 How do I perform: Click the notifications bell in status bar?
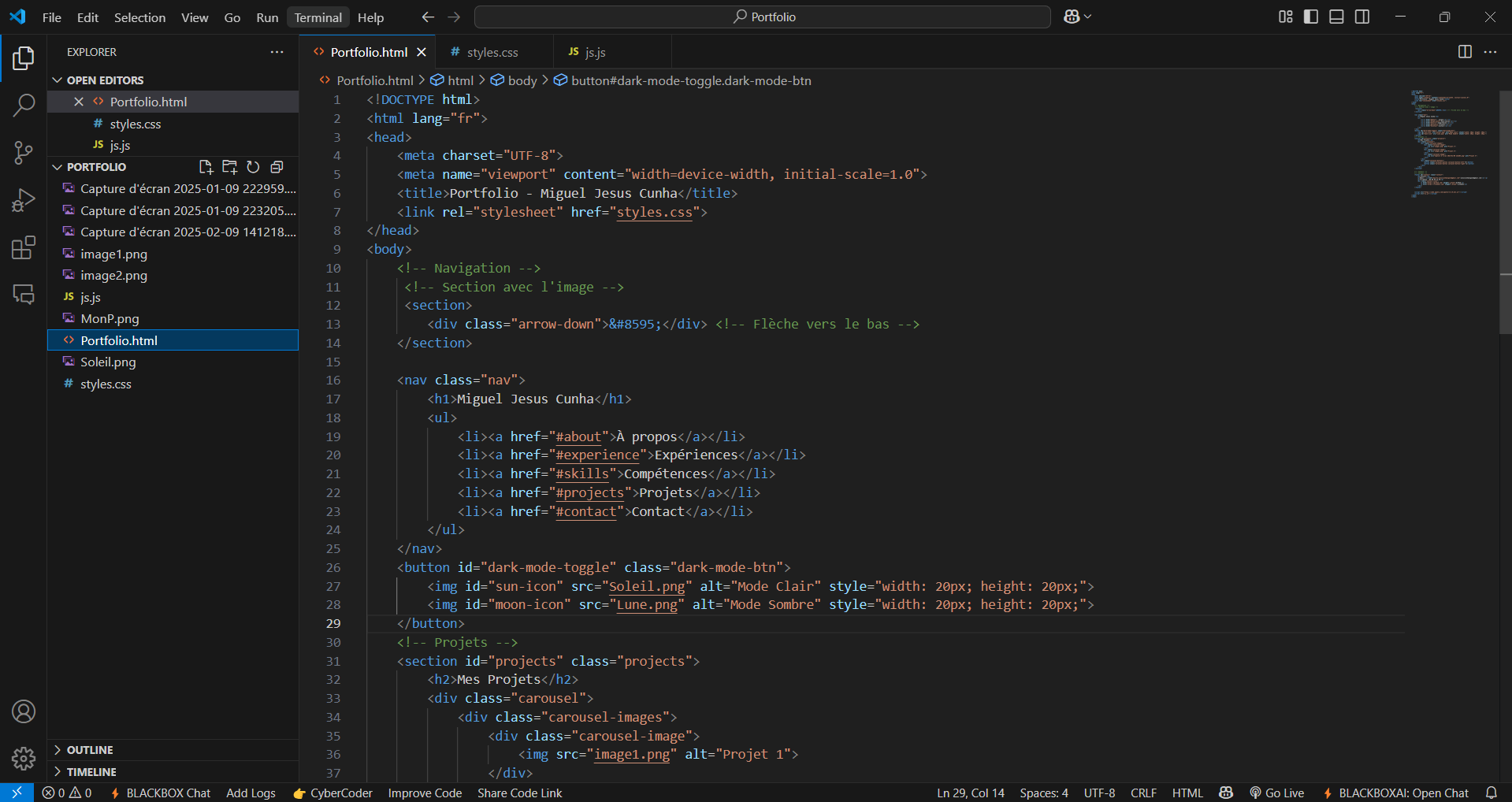tap(1491, 793)
